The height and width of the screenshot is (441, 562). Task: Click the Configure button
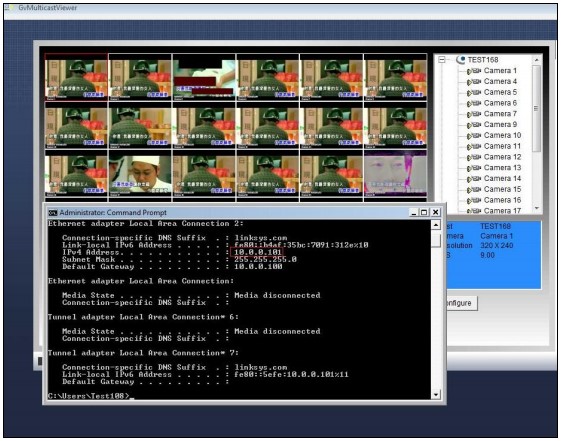462,303
